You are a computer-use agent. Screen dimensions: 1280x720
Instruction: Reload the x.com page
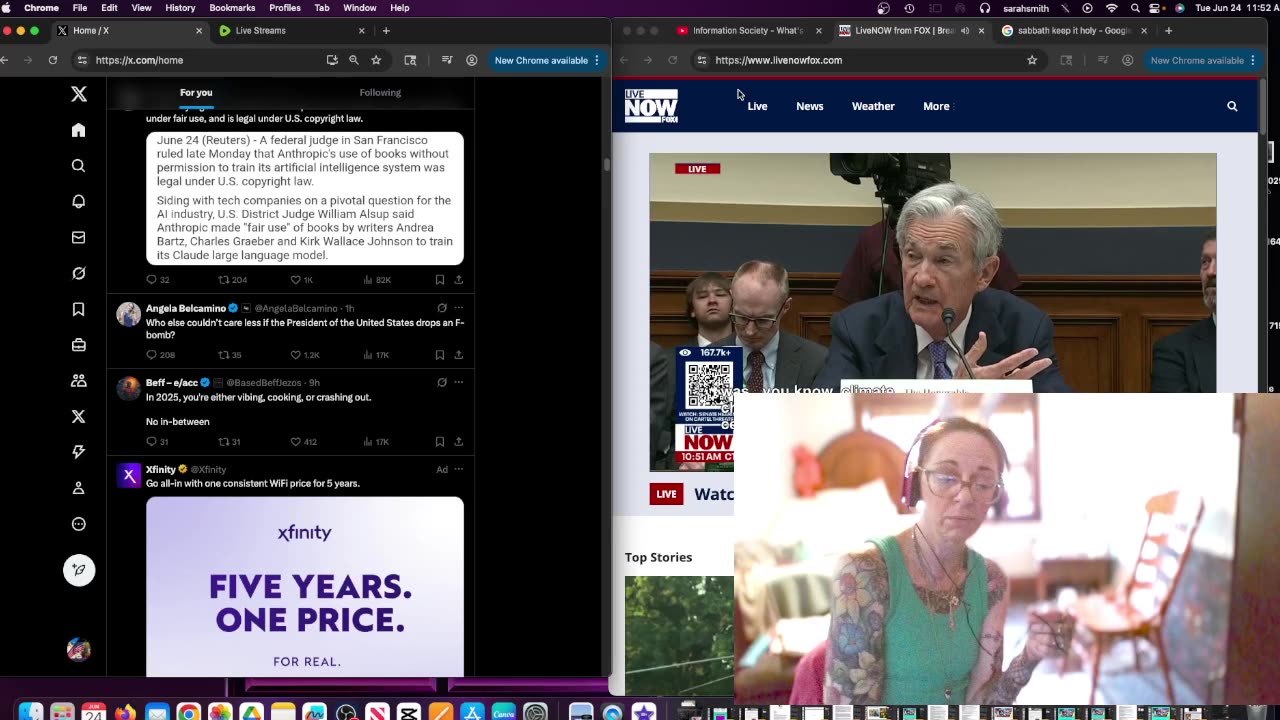point(53,60)
